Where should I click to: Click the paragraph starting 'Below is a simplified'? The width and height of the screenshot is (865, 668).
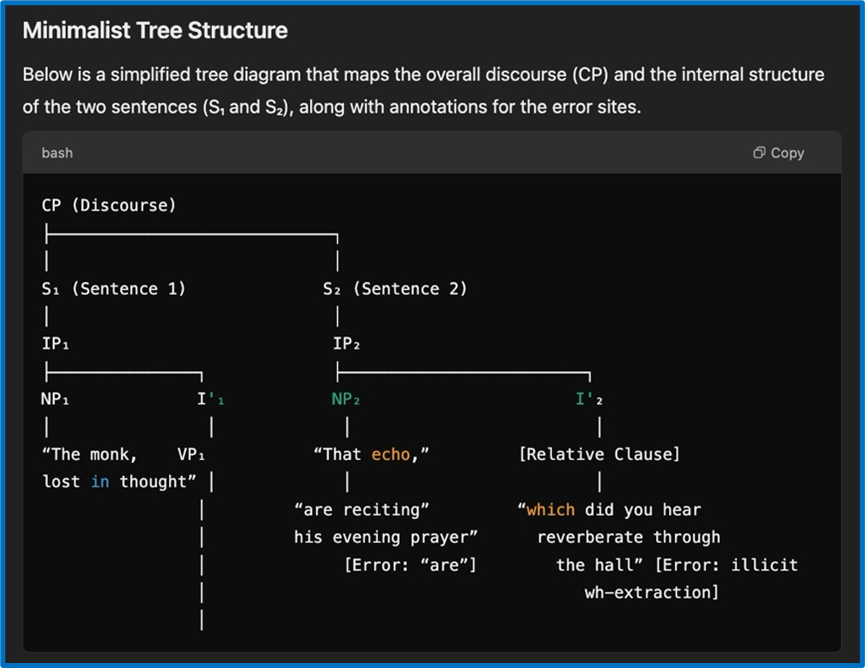423,90
